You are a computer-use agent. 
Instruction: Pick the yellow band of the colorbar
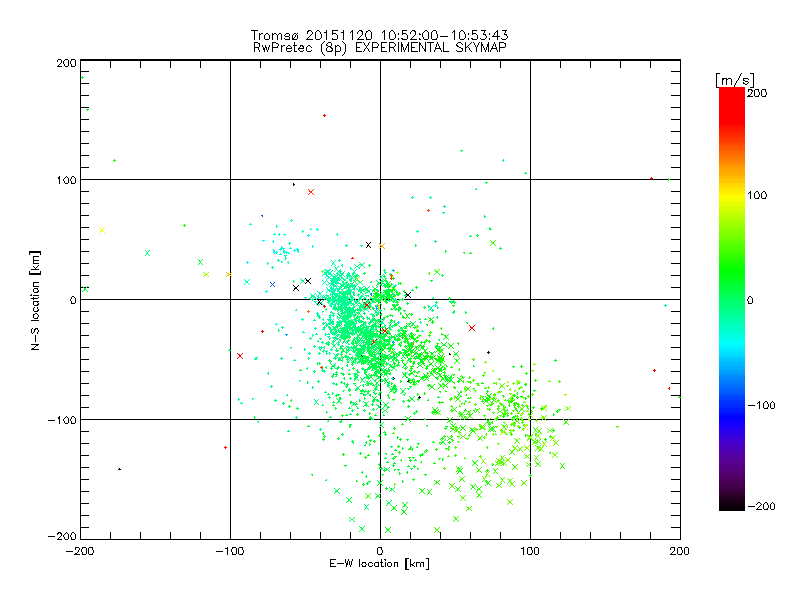[x=732, y=195]
